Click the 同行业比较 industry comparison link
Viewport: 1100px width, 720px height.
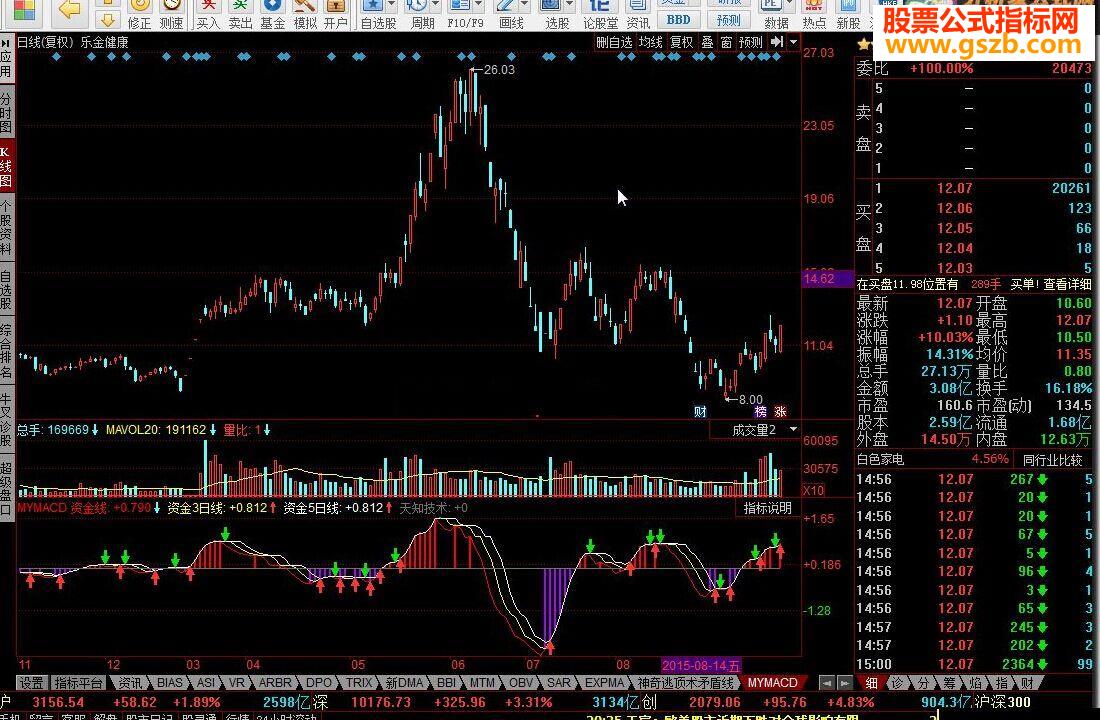1052,460
